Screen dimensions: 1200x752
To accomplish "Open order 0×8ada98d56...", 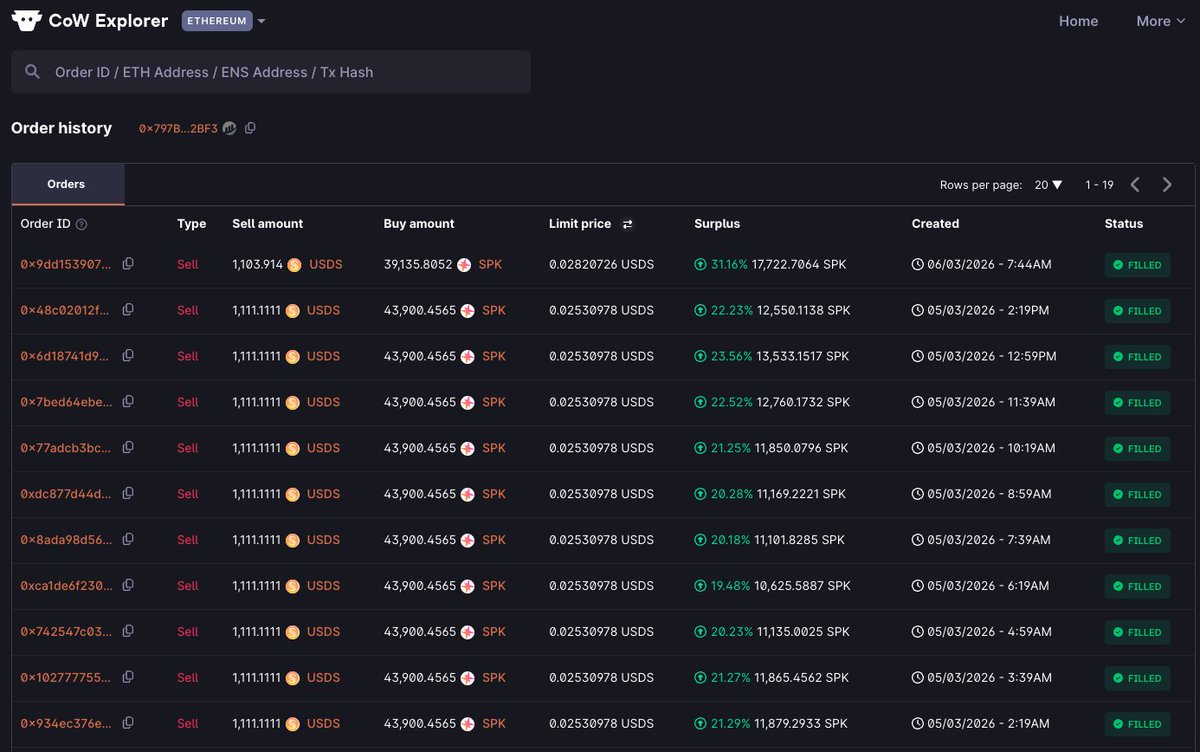I will point(66,540).
